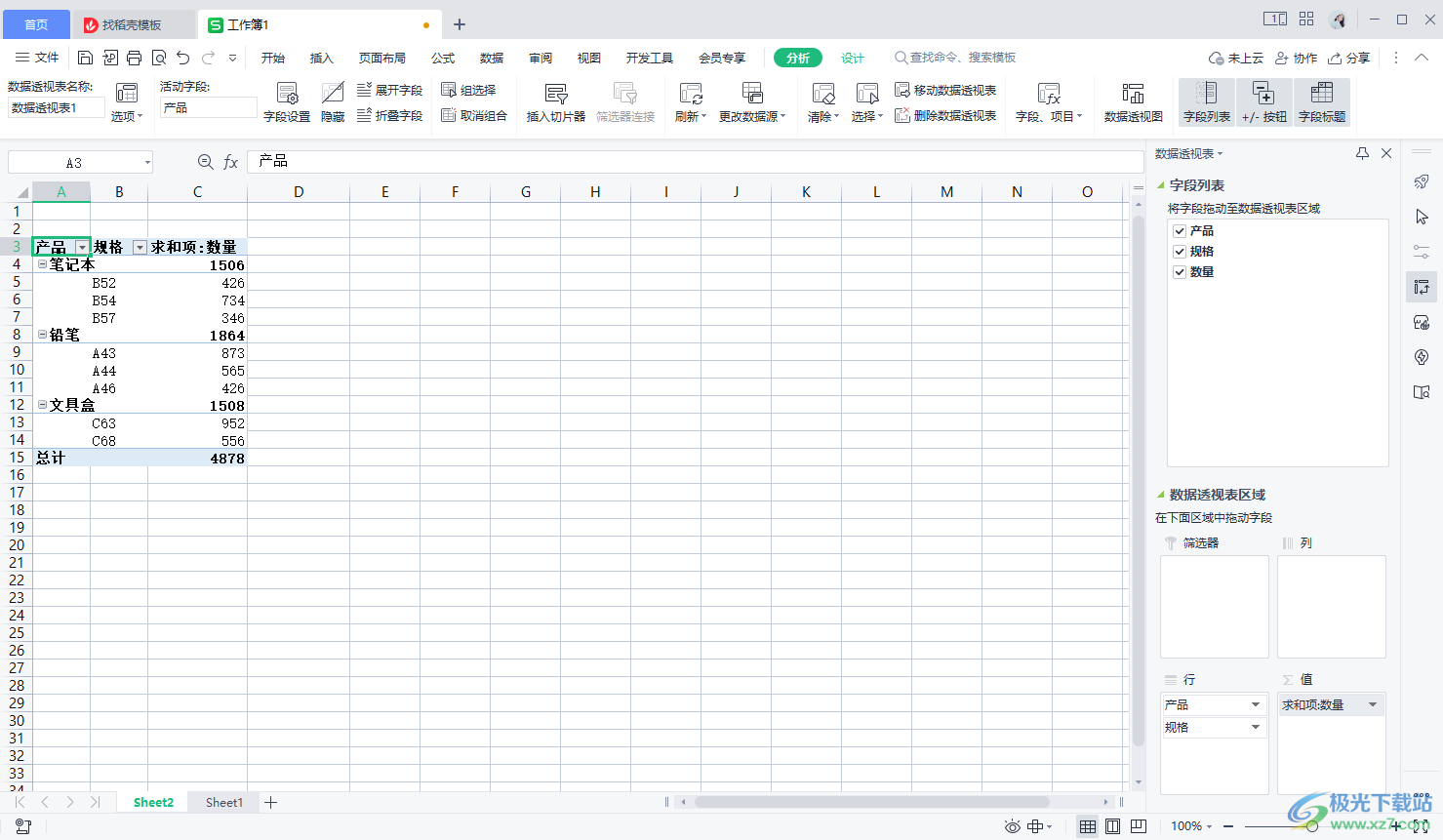The width and height of the screenshot is (1443, 840).
Task: Click the cursor select icon in right sidebar
Action: coord(1422,217)
